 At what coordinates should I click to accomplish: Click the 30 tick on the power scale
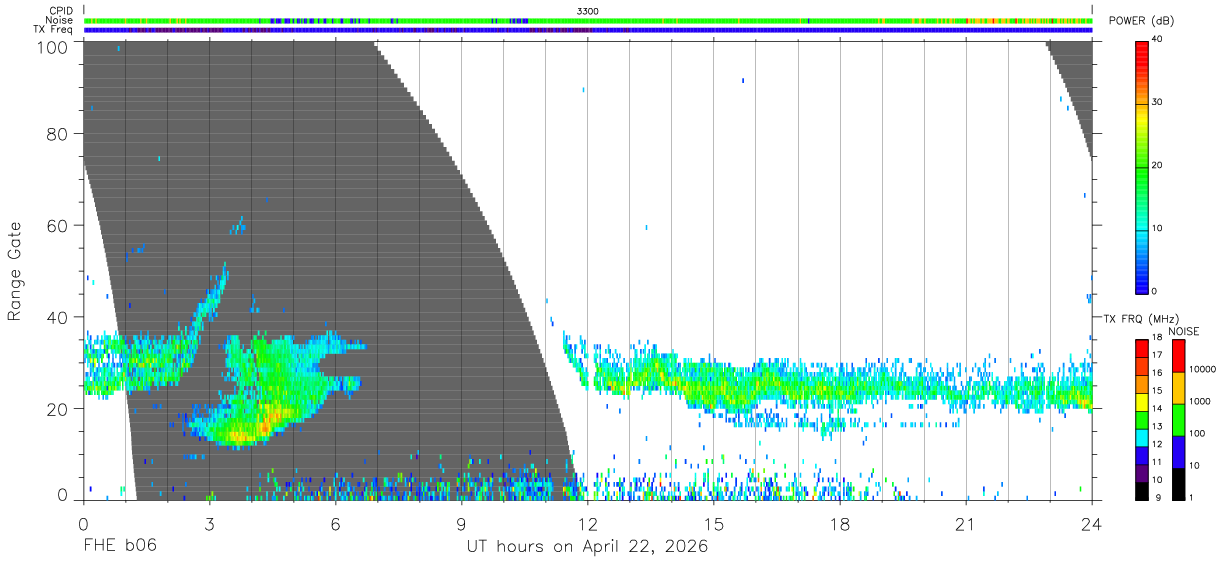click(1157, 102)
